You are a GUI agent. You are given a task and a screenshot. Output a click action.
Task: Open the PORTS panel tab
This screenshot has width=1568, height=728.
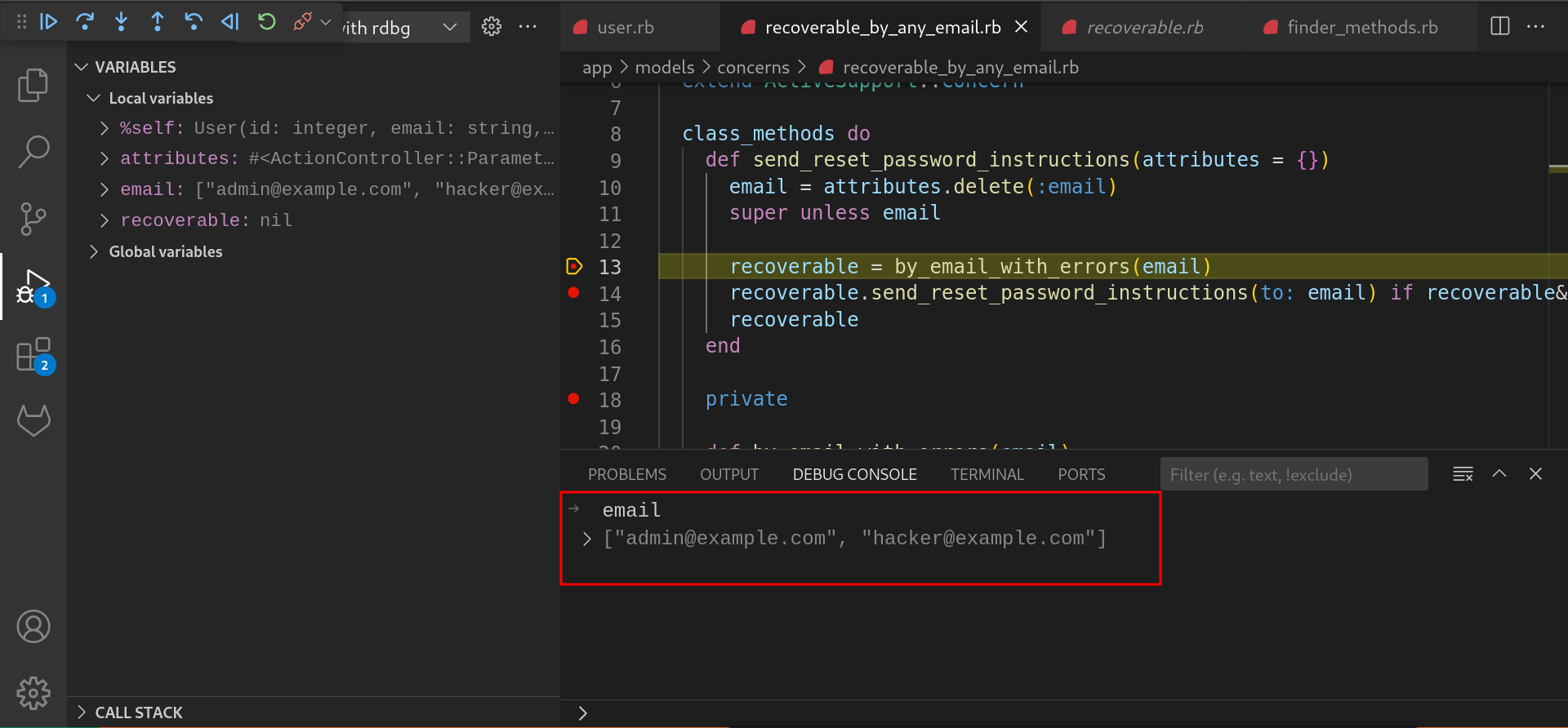(1081, 474)
